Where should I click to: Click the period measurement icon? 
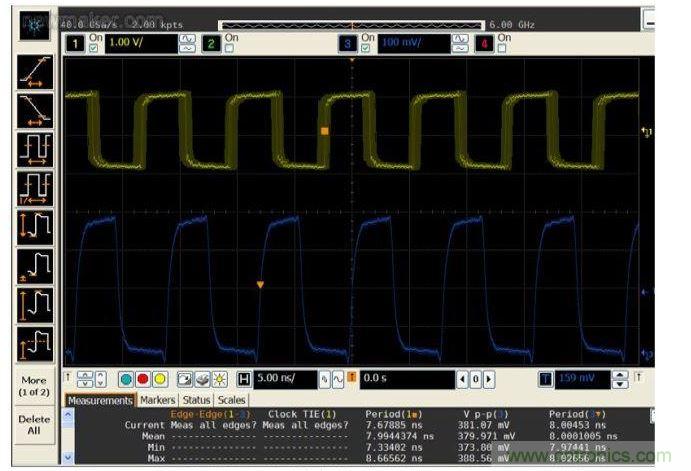pos(35,146)
